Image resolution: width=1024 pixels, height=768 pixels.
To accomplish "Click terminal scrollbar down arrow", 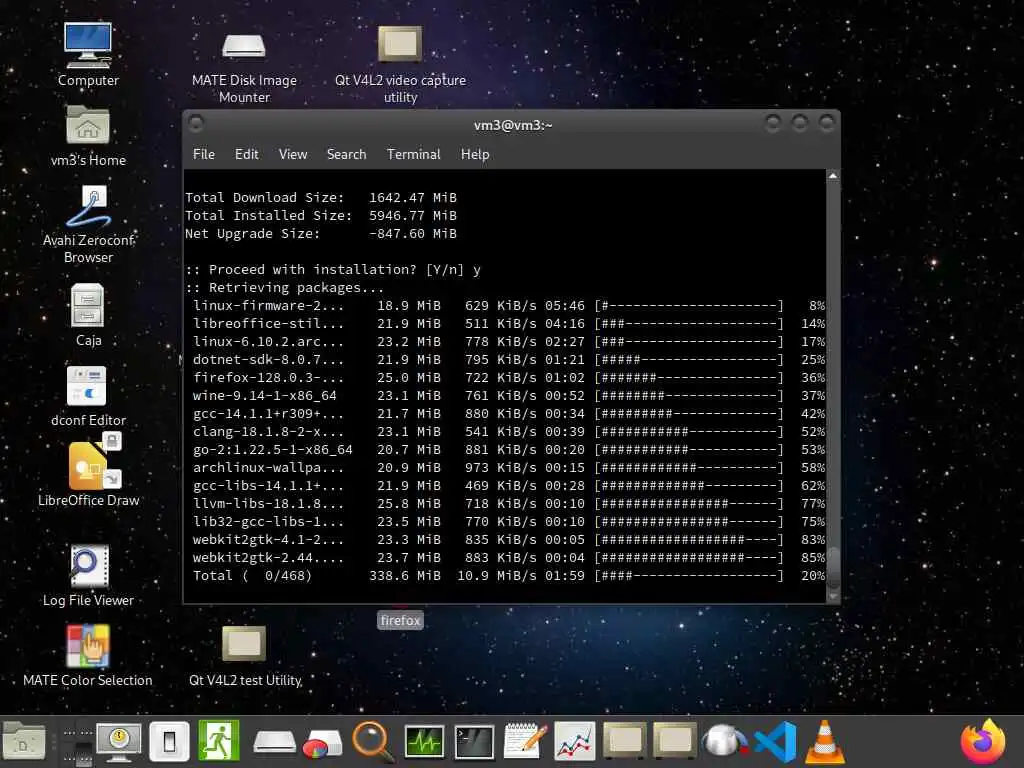I will click(x=833, y=596).
